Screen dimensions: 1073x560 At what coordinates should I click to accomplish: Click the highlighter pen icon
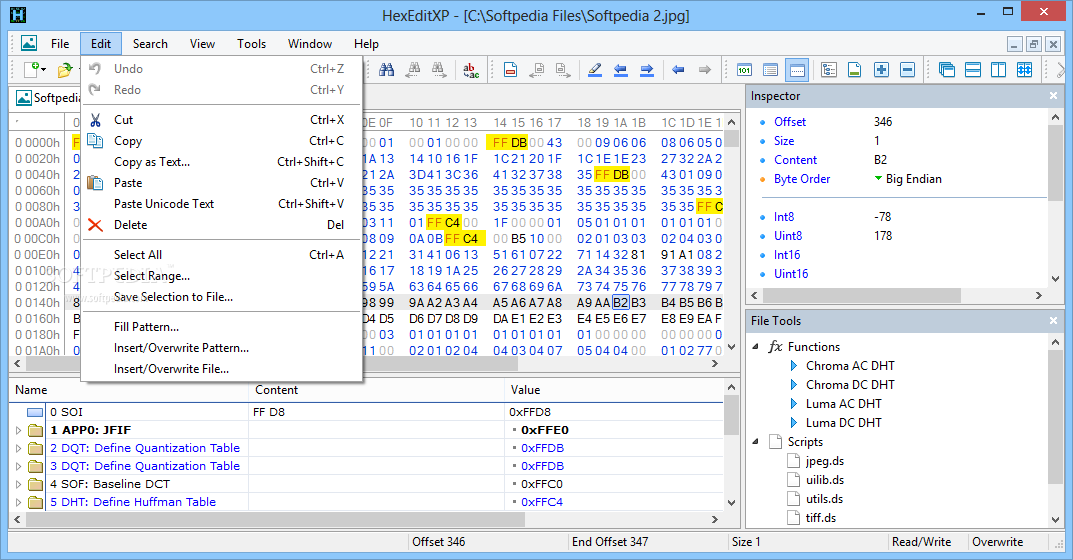pos(595,70)
